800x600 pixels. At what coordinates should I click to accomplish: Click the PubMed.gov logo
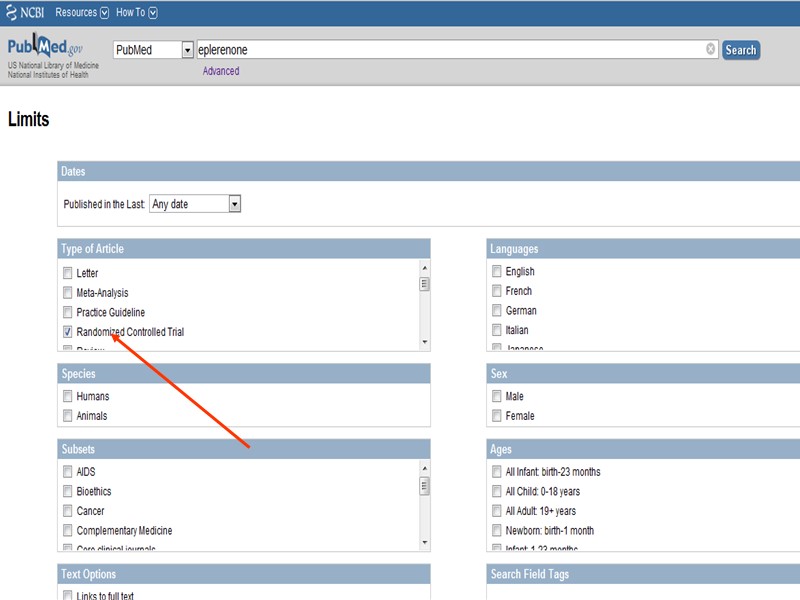pos(45,46)
